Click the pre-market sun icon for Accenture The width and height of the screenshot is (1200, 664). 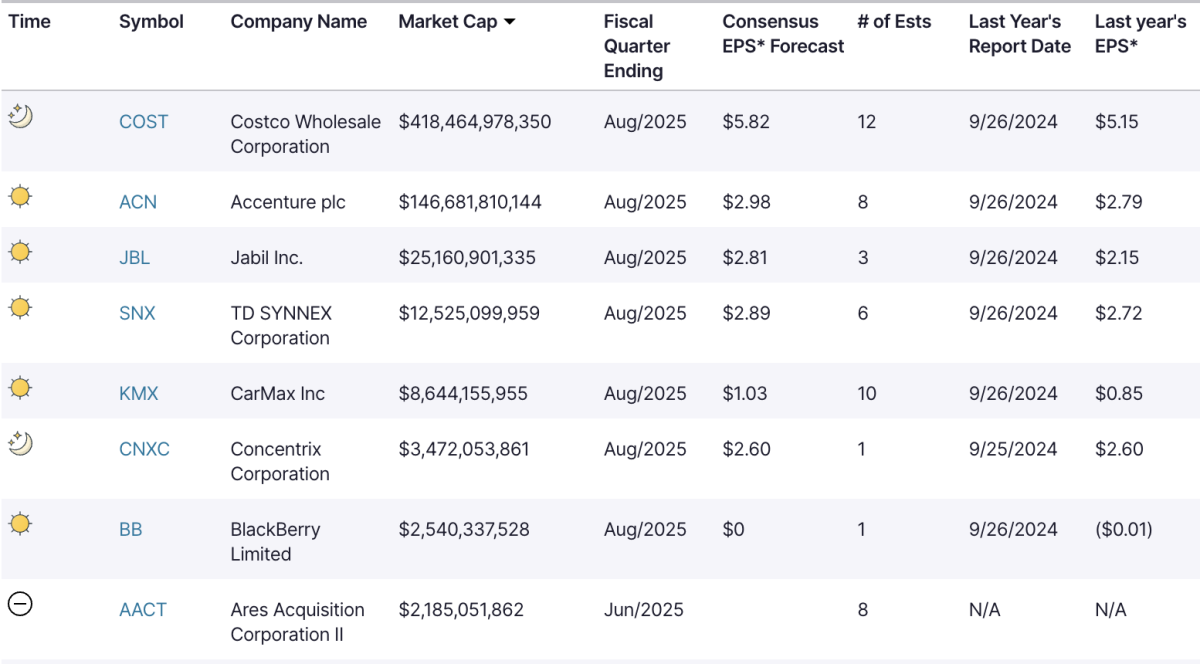20,197
